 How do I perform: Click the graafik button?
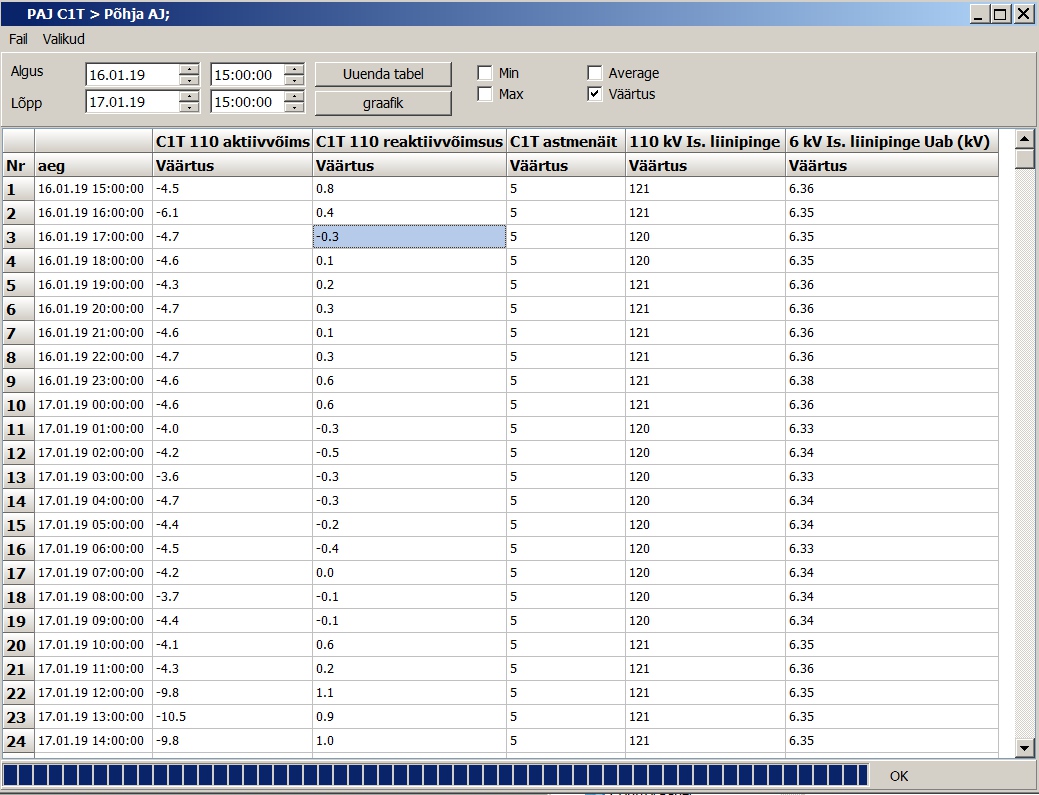[x=383, y=102]
